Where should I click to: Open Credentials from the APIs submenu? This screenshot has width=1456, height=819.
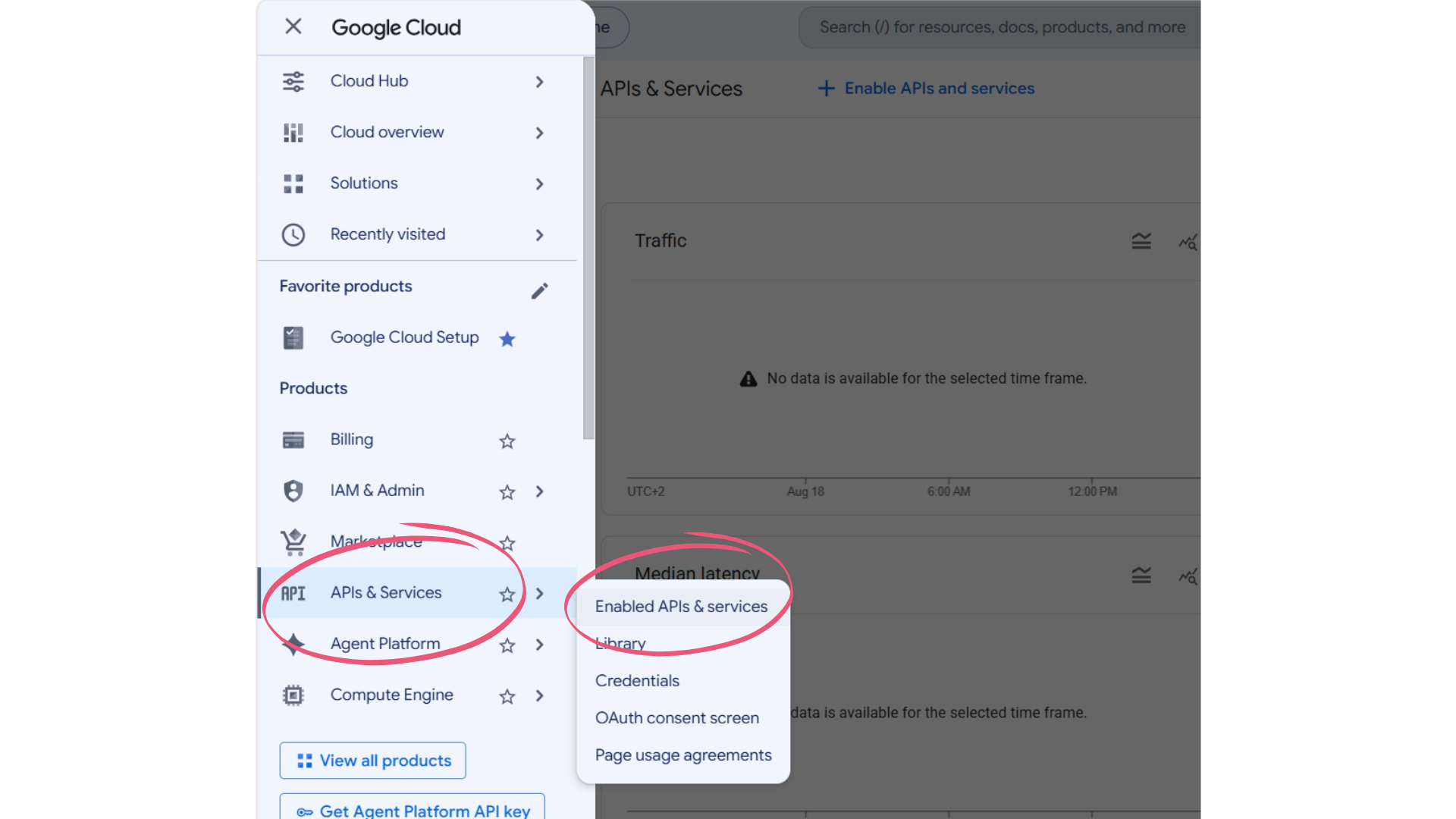pos(683,681)
